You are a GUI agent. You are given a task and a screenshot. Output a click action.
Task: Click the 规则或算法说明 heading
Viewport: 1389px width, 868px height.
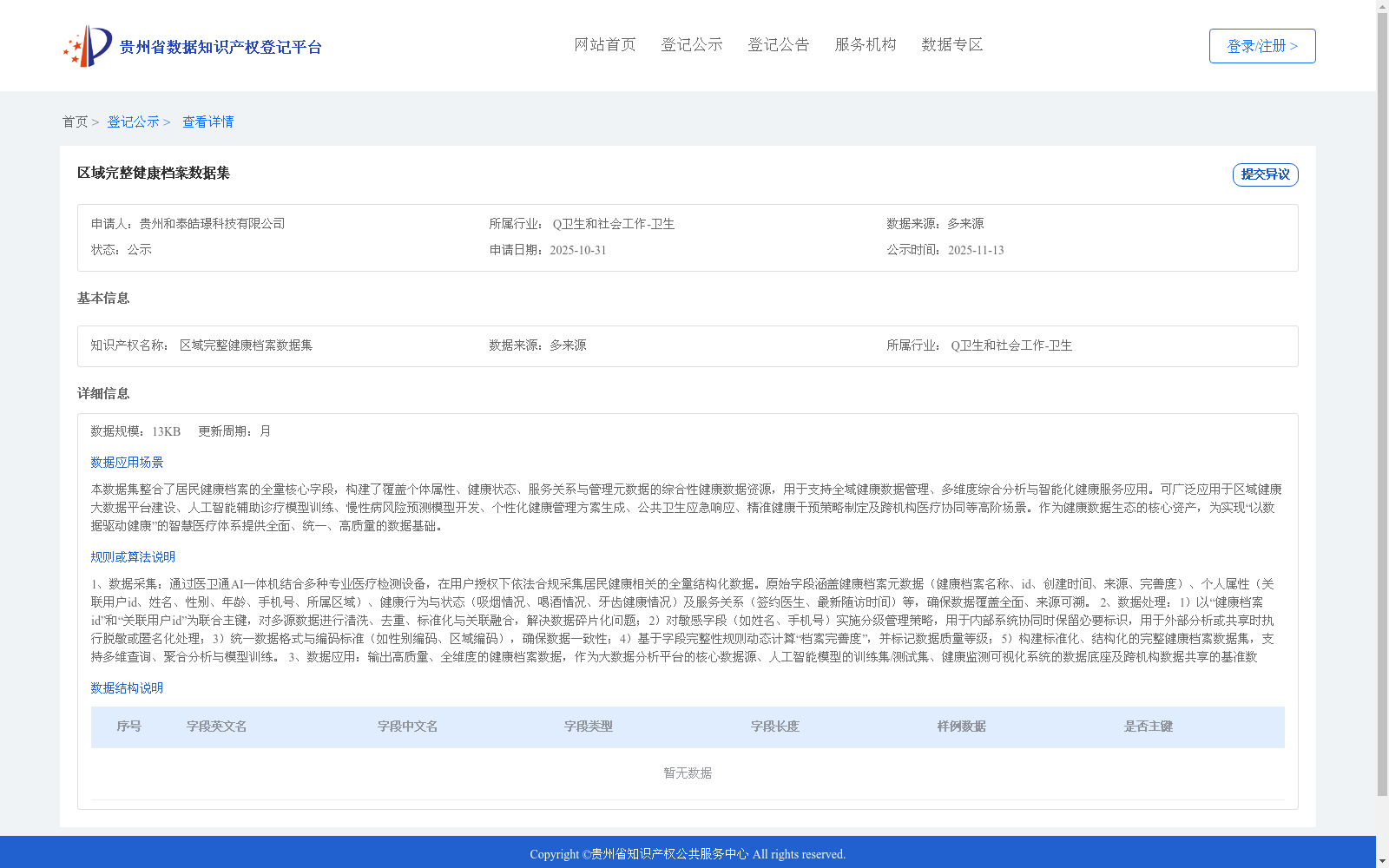pos(133,557)
